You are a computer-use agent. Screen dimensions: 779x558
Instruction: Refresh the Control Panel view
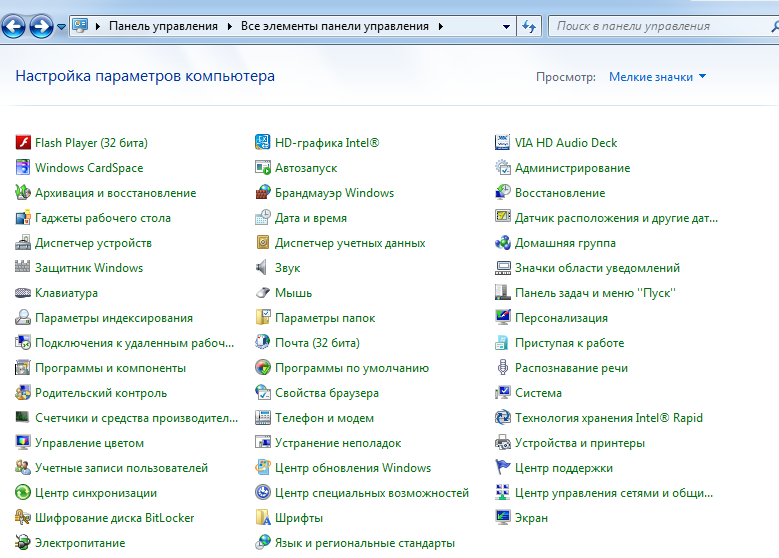point(529,26)
